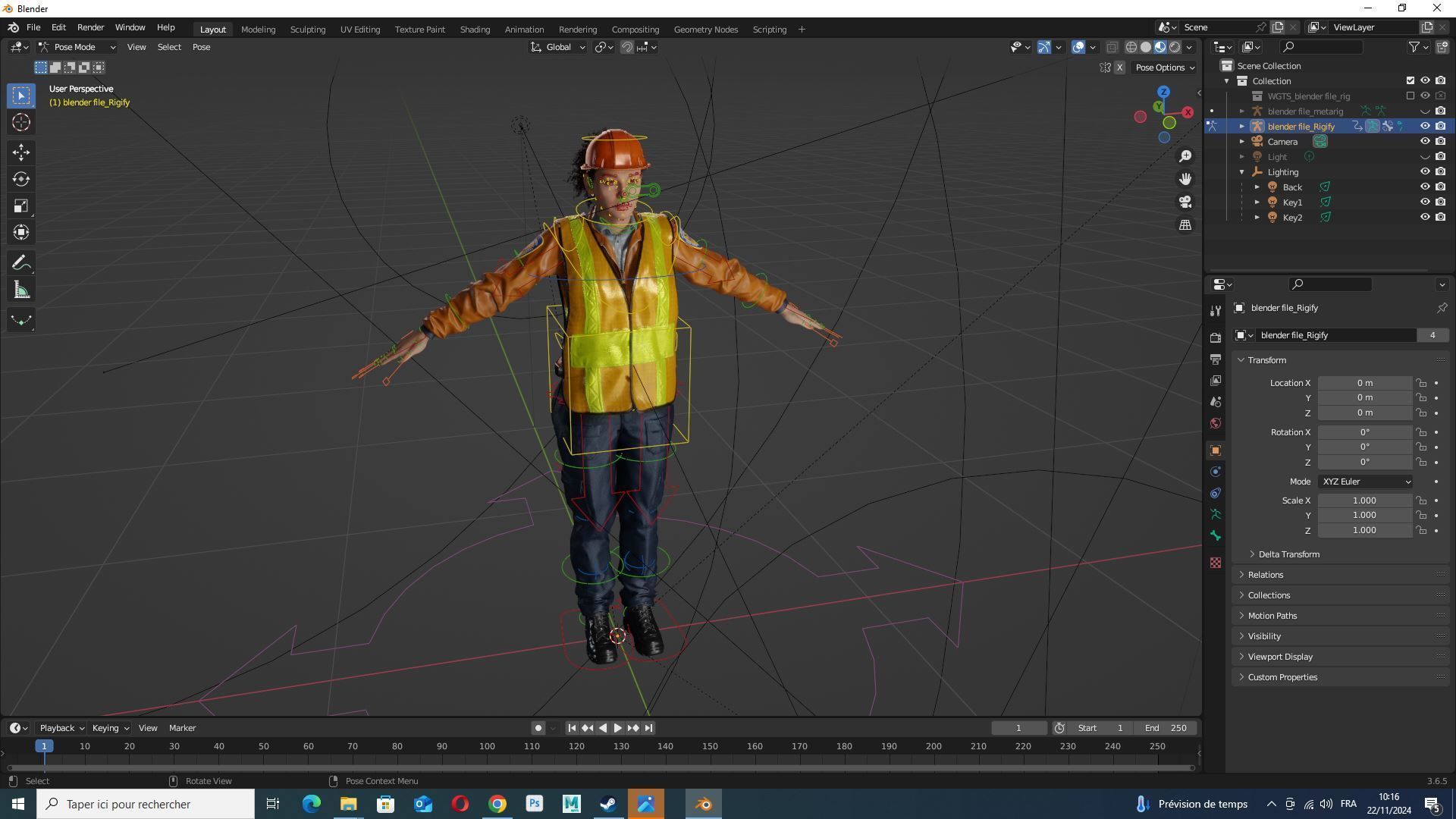
Task: Click the Zoom viewport gizmo icon
Action: (x=1185, y=156)
